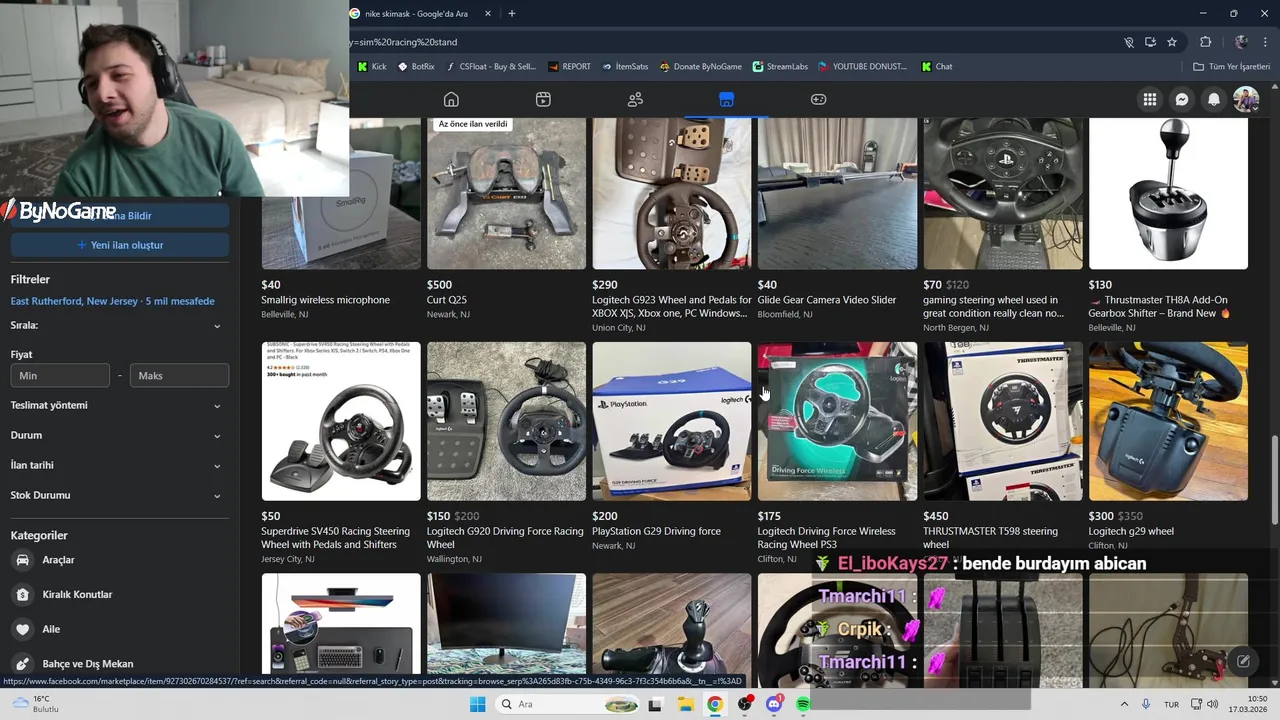
Task: Click the East Rutherford, New Jersey location link
Action: (x=112, y=301)
